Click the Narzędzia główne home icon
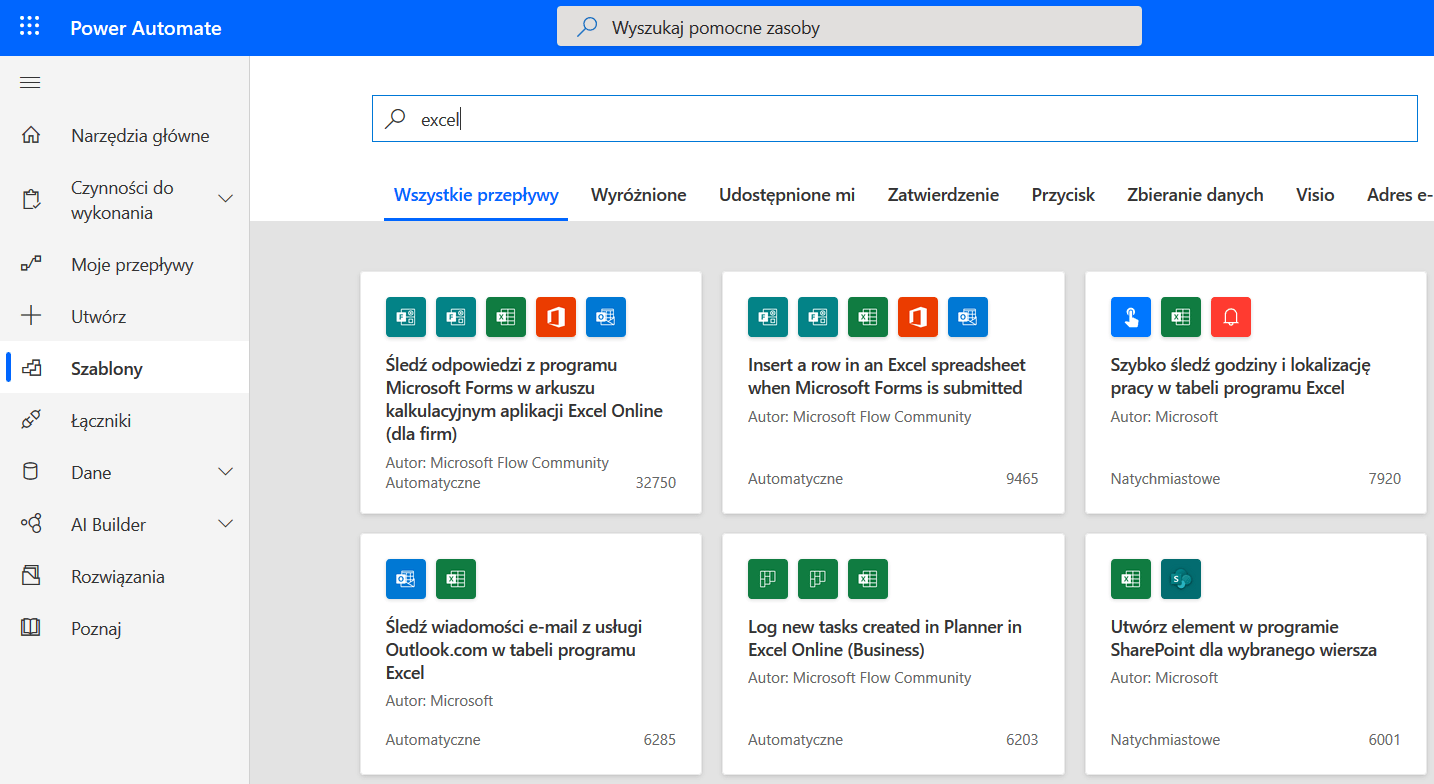Image resolution: width=1434 pixels, height=784 pixels. [x=31, y=136]
